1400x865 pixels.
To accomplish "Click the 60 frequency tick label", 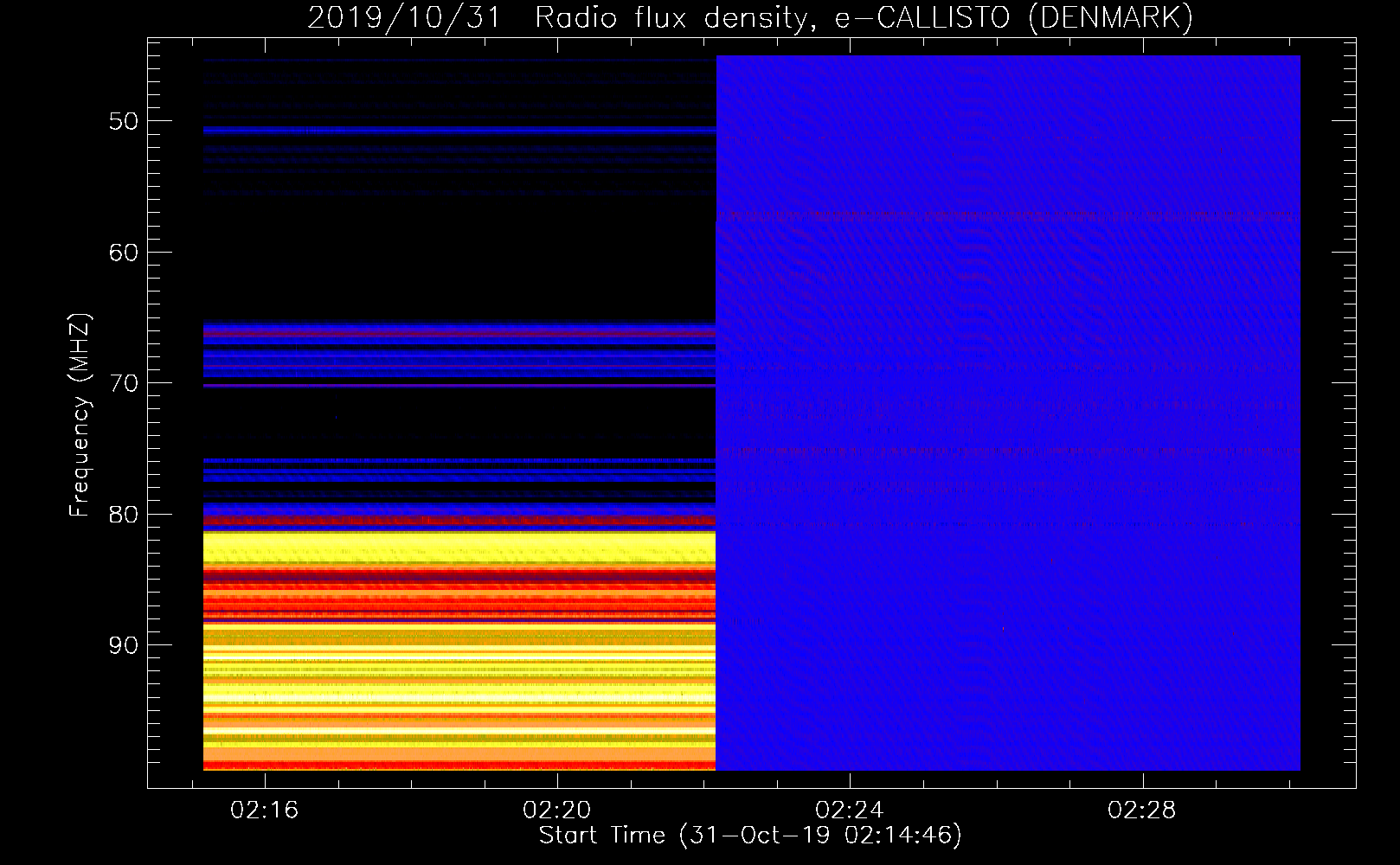I will (124, 253).
